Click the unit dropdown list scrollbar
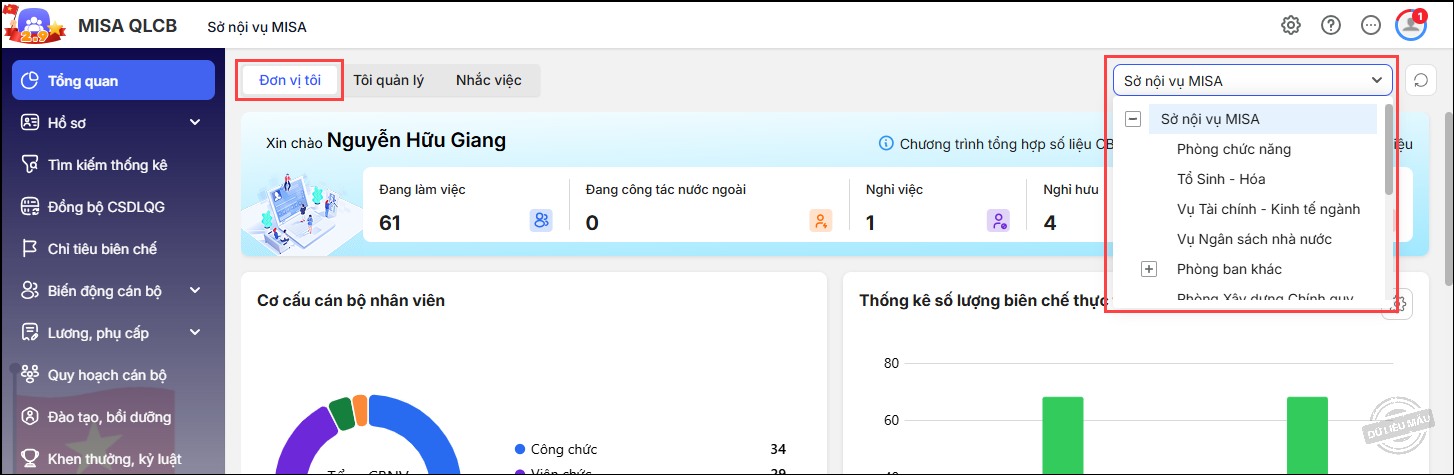 point(1389,150)
